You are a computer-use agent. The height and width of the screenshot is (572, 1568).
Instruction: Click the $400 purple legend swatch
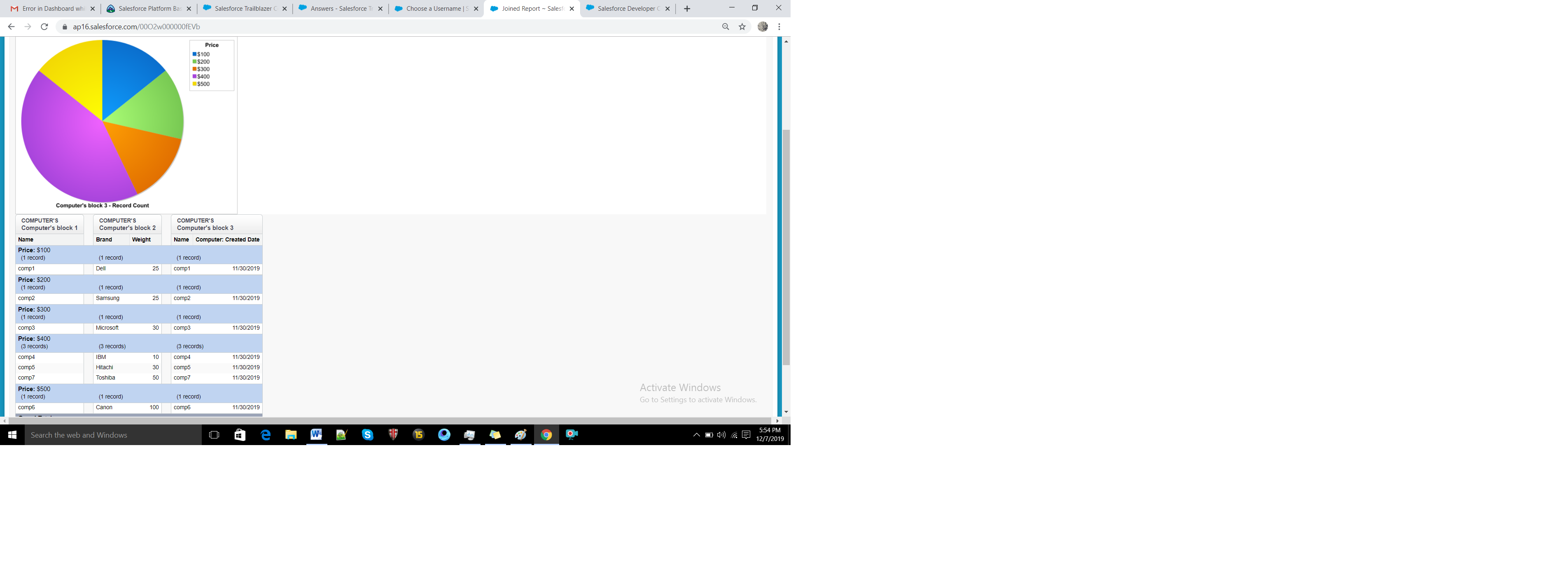(x=195, y=77)
